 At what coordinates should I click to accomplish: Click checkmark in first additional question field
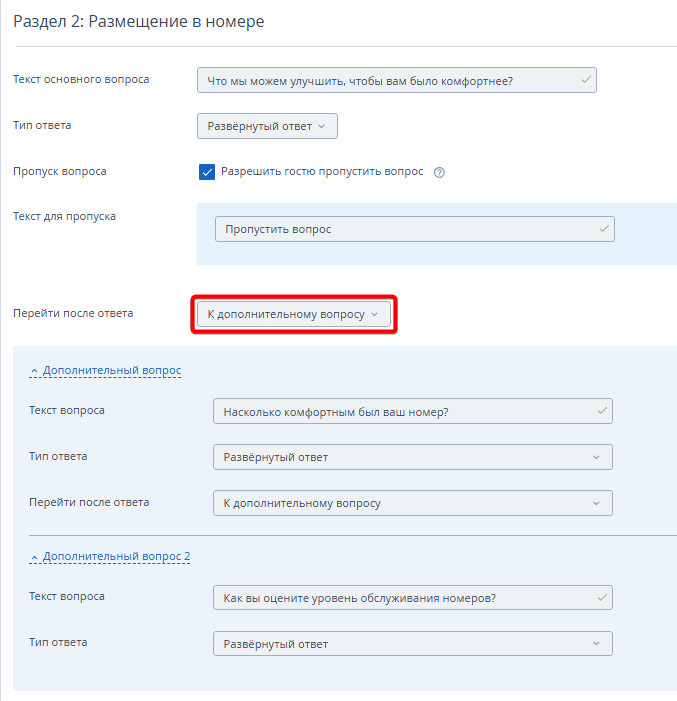(602, 411)
